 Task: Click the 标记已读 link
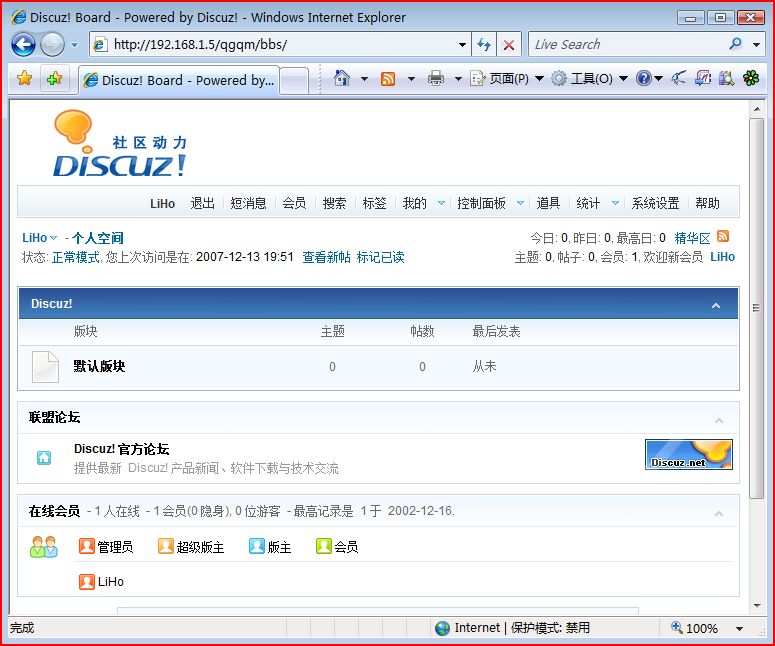click(x=381, y=257)
